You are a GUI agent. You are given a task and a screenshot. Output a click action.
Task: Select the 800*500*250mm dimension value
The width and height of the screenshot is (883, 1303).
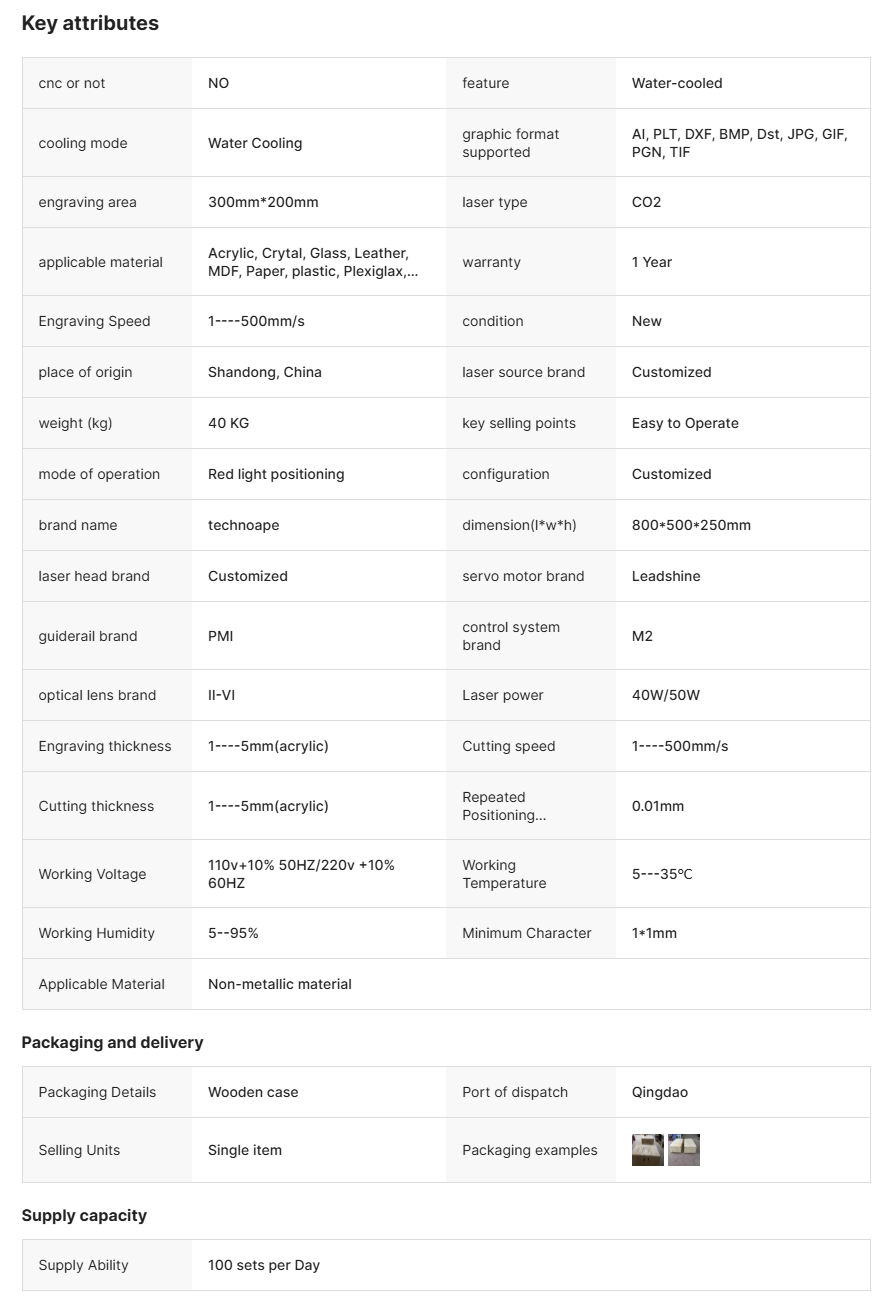[x=691, y=525]
